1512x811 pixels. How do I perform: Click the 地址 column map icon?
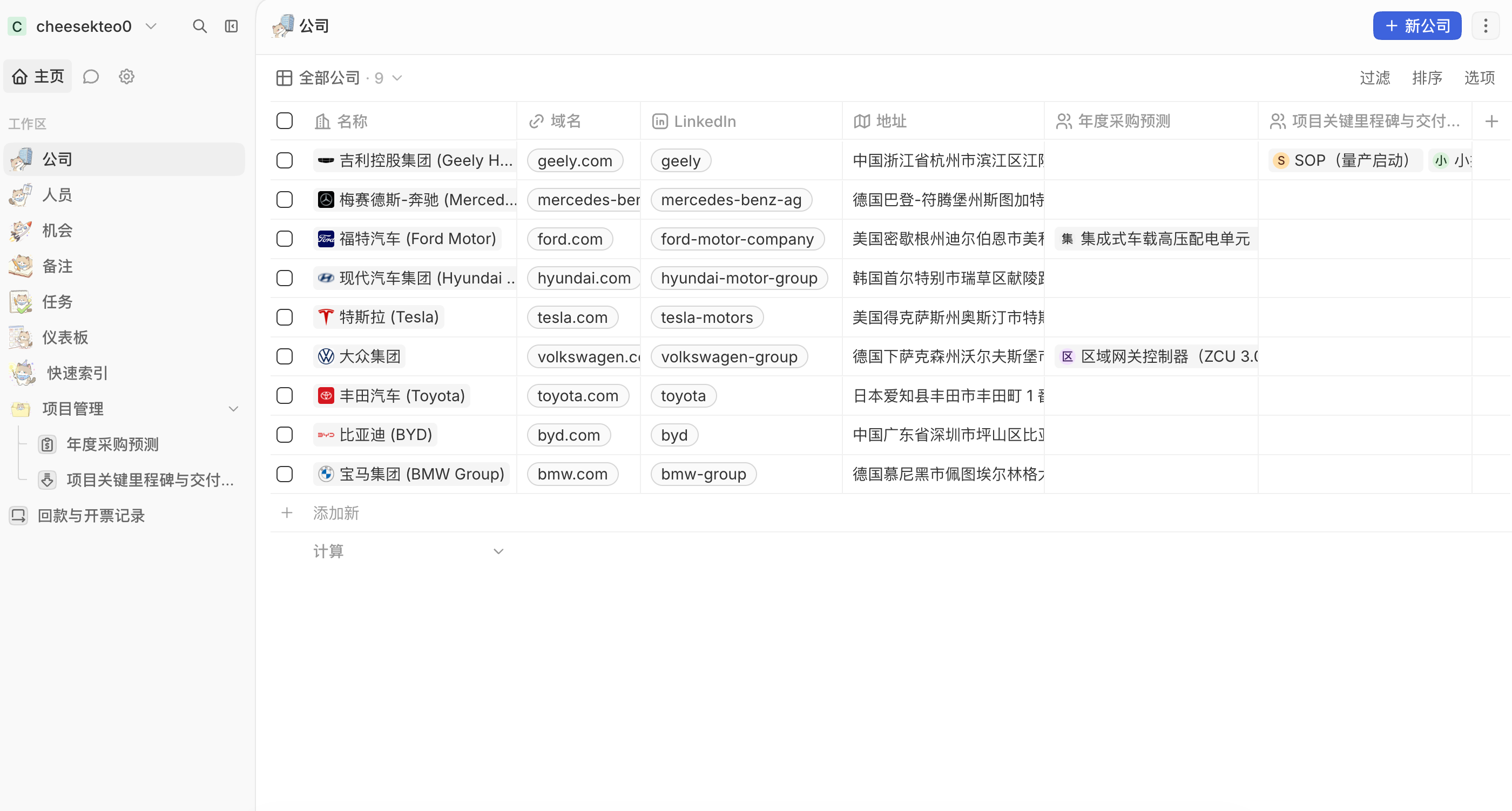click(x=862, y=121)
